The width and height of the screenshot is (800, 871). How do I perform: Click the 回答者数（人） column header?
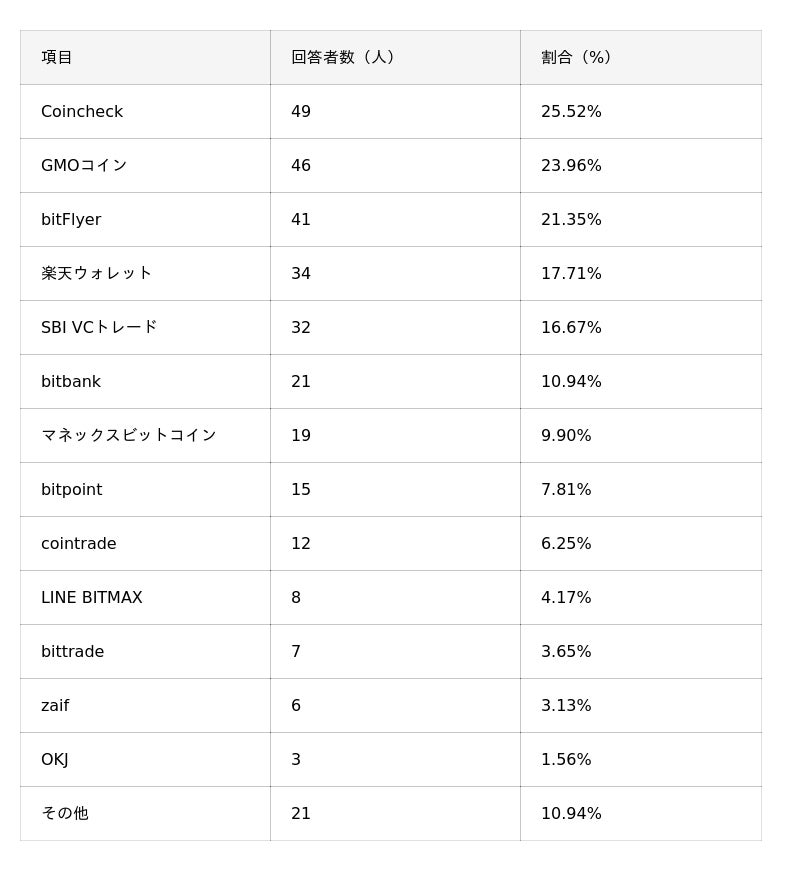[343, 57]
